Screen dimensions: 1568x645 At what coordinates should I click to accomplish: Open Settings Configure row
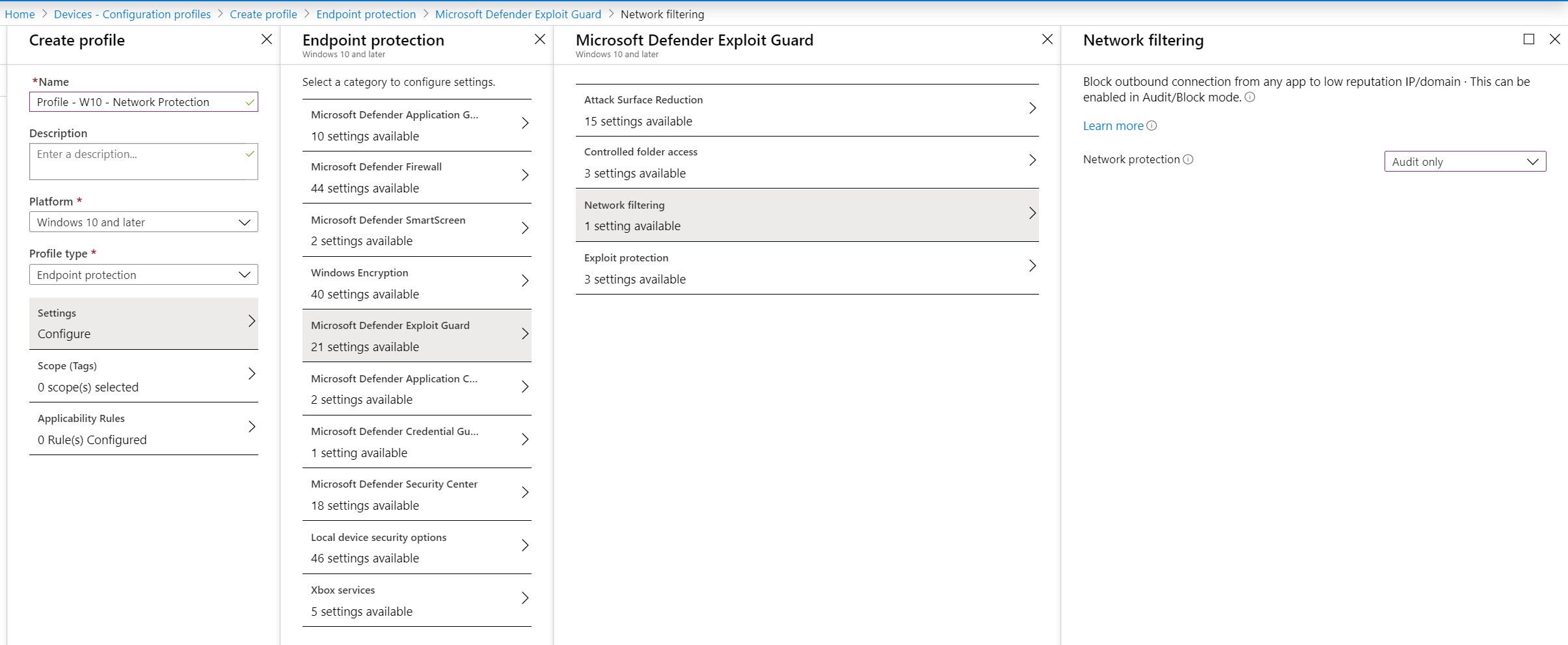tap(144, 323)
